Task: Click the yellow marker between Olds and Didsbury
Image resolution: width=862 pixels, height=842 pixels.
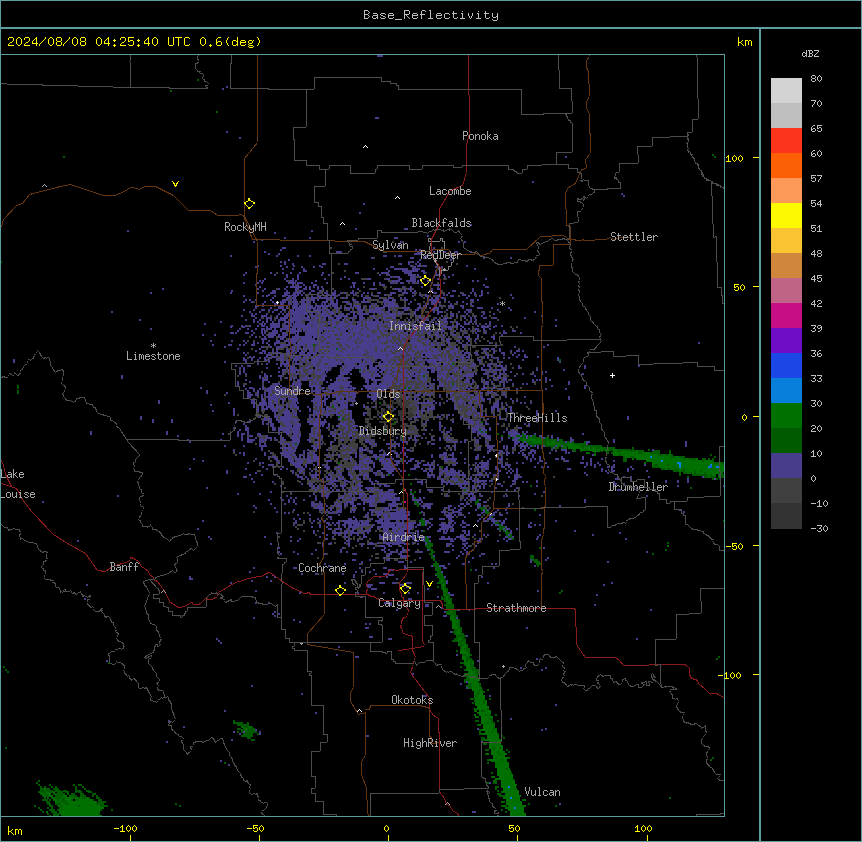Action: point(388,417)
